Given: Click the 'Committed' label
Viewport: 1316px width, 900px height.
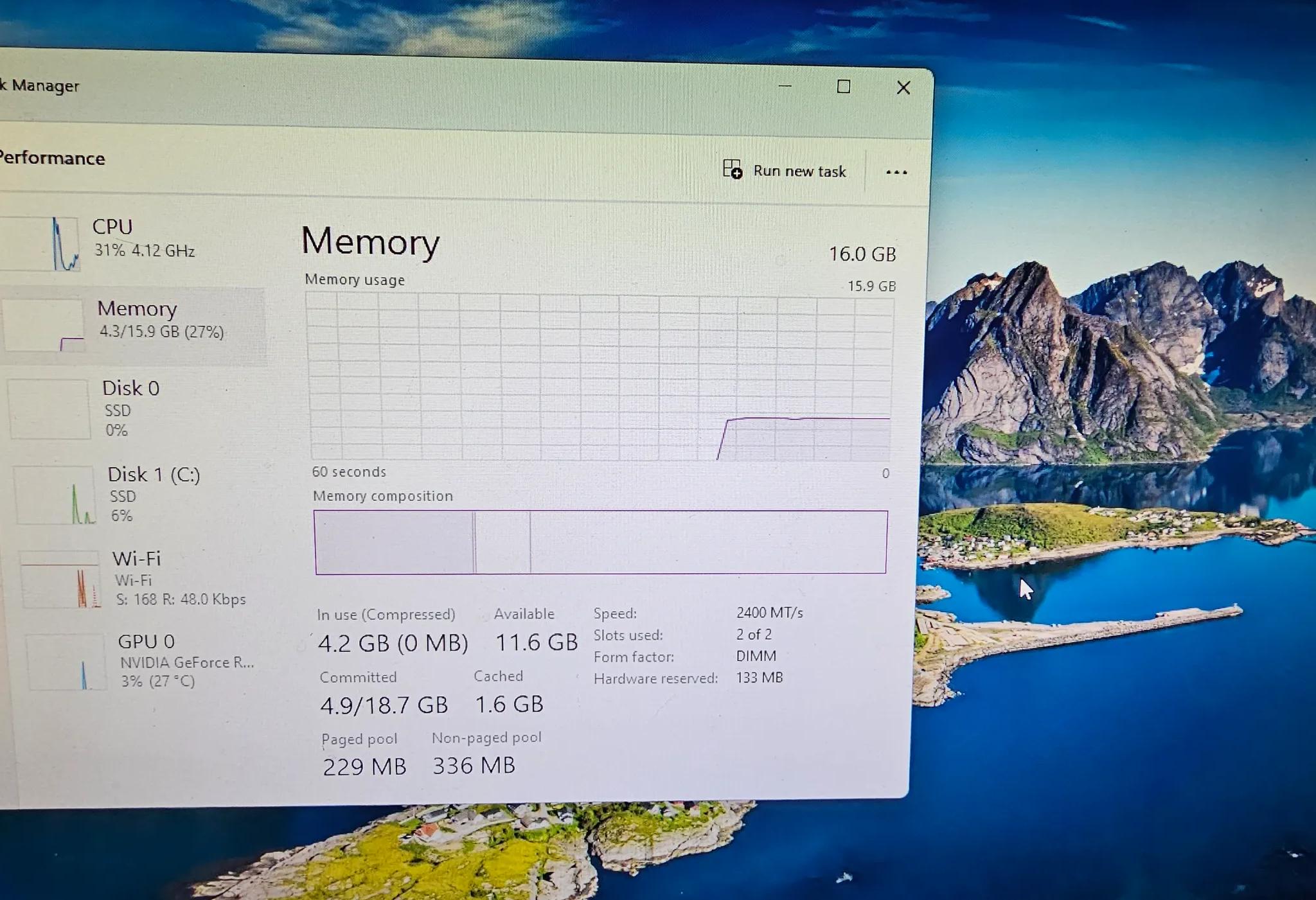Looking at the screenshot, I should (358, 678).
